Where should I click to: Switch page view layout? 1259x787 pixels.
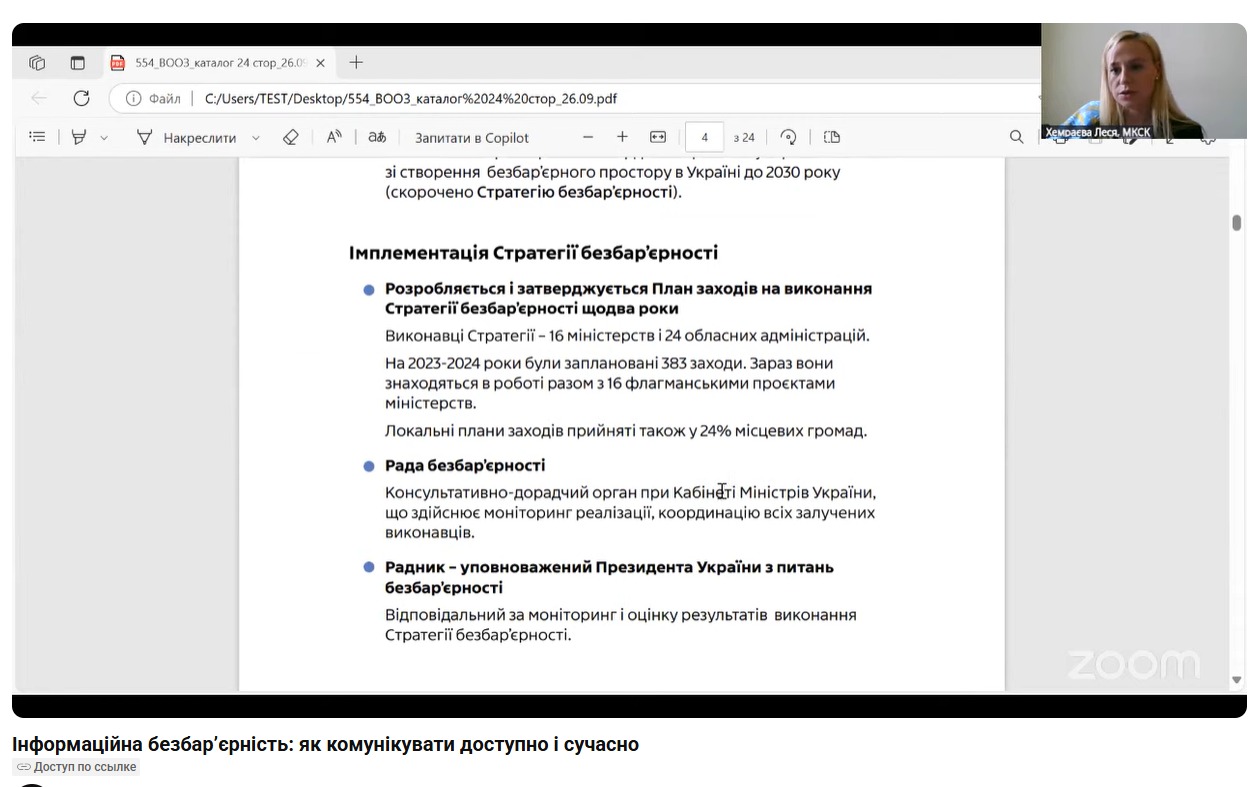(832, 137)
